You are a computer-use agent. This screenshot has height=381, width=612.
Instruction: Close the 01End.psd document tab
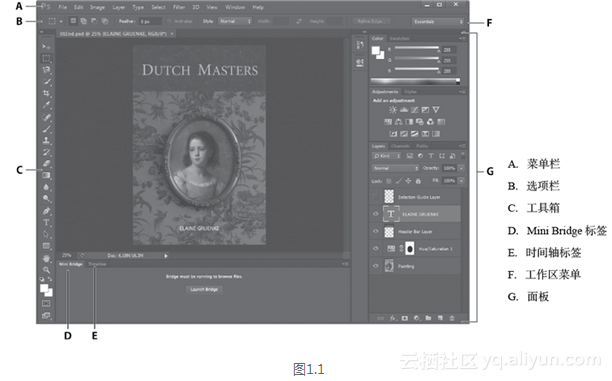172,34
